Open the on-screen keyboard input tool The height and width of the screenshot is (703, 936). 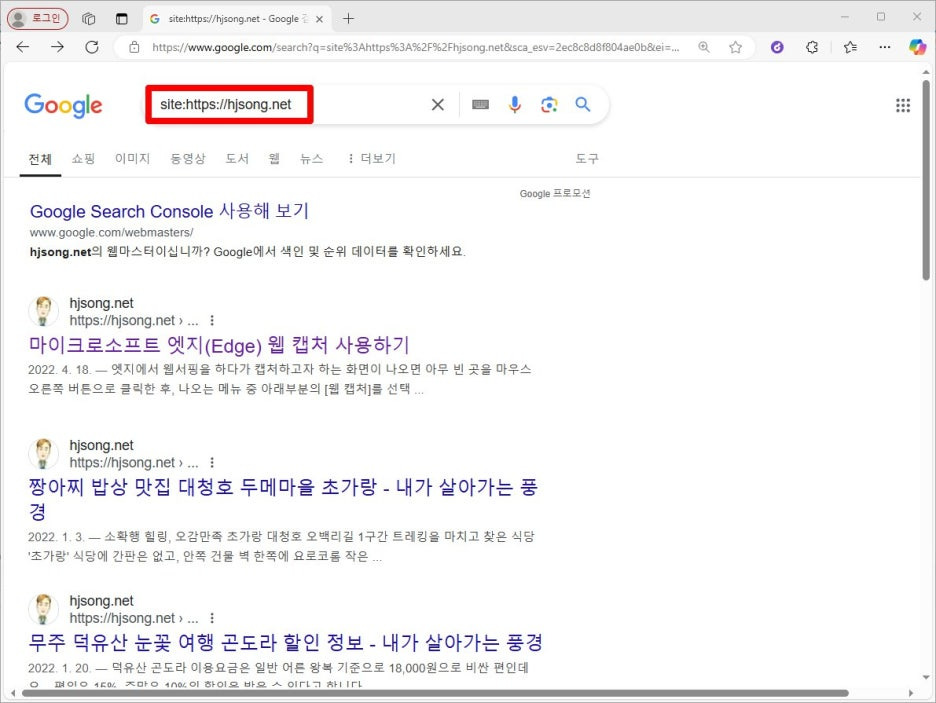coord(481,105)
